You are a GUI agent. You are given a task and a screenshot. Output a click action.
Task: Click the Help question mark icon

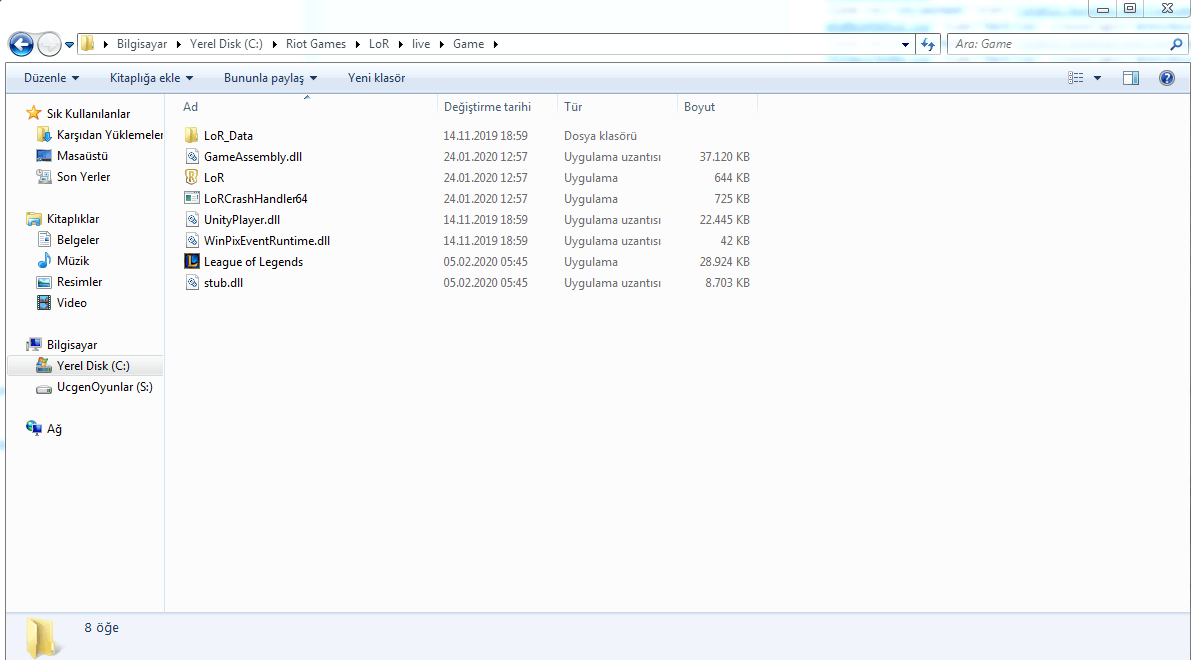pyautogui.click(x=1167, y=77)
